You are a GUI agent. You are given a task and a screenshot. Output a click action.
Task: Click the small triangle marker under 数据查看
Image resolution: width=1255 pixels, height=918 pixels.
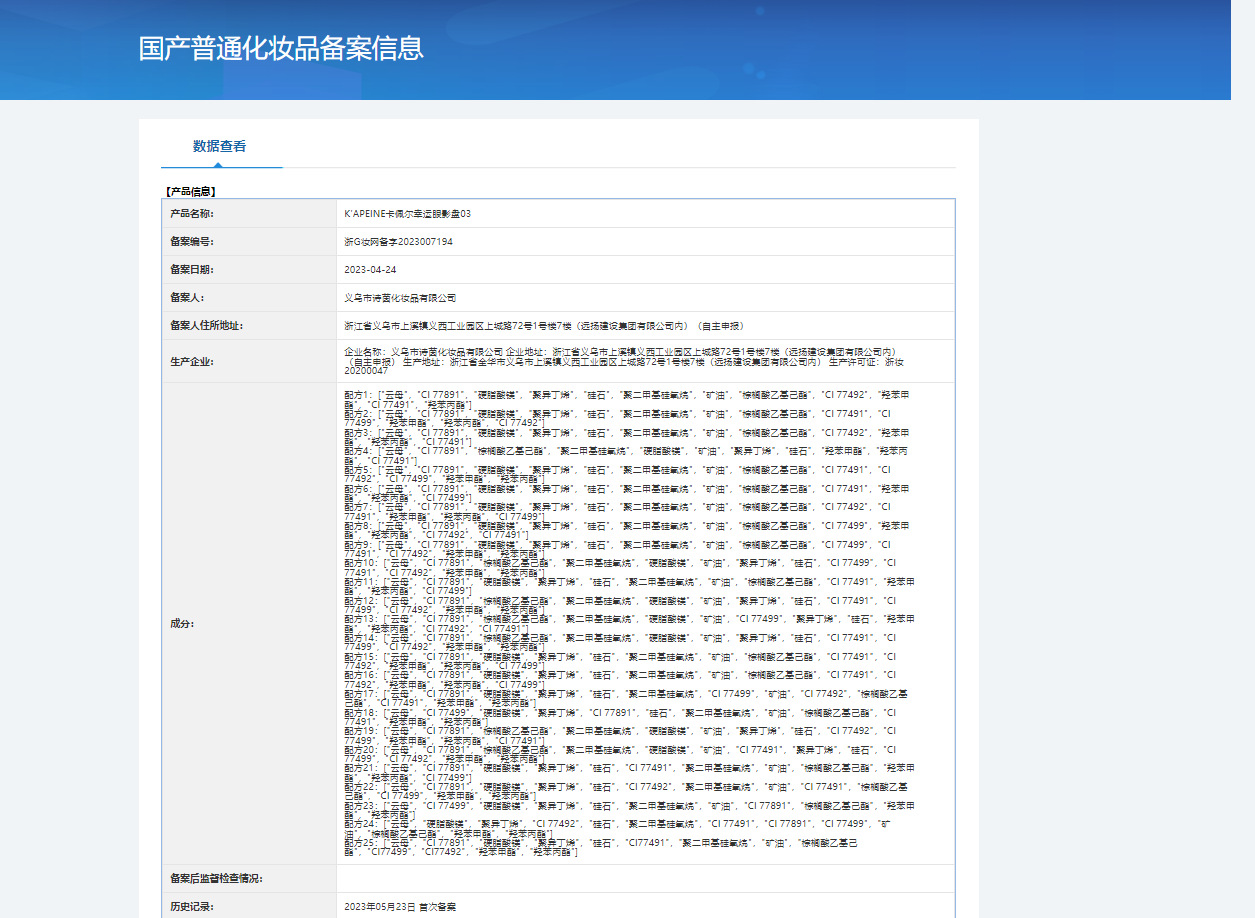pyautogui.click(x=218, y=165)
